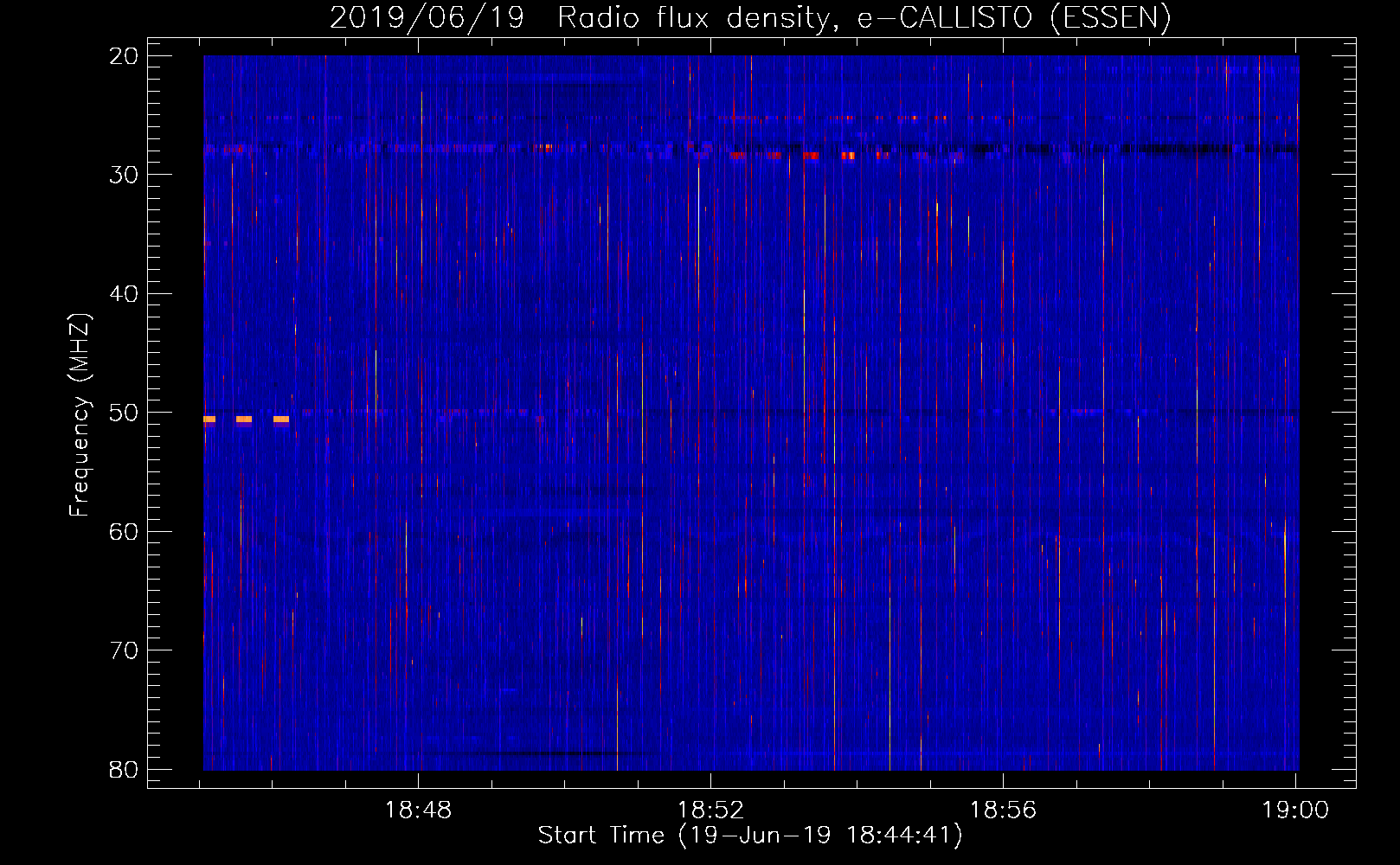The width and height of the screenshot is (1400, 865).
Task: Click the 18:48 time tick label
Action: (x=418, y=811)
